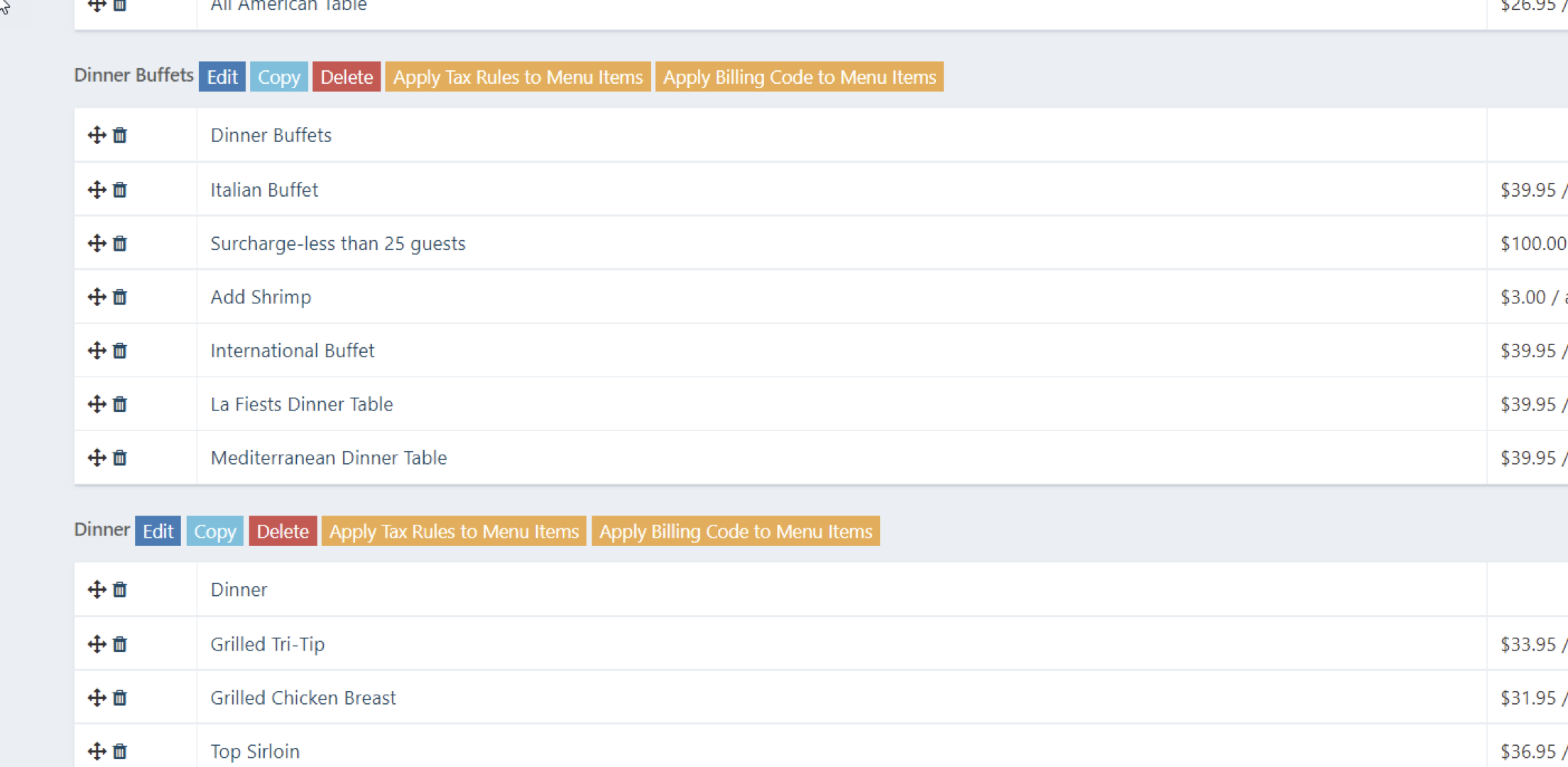Click move handle for Top Sirloin row

click(x=97, y=751)
